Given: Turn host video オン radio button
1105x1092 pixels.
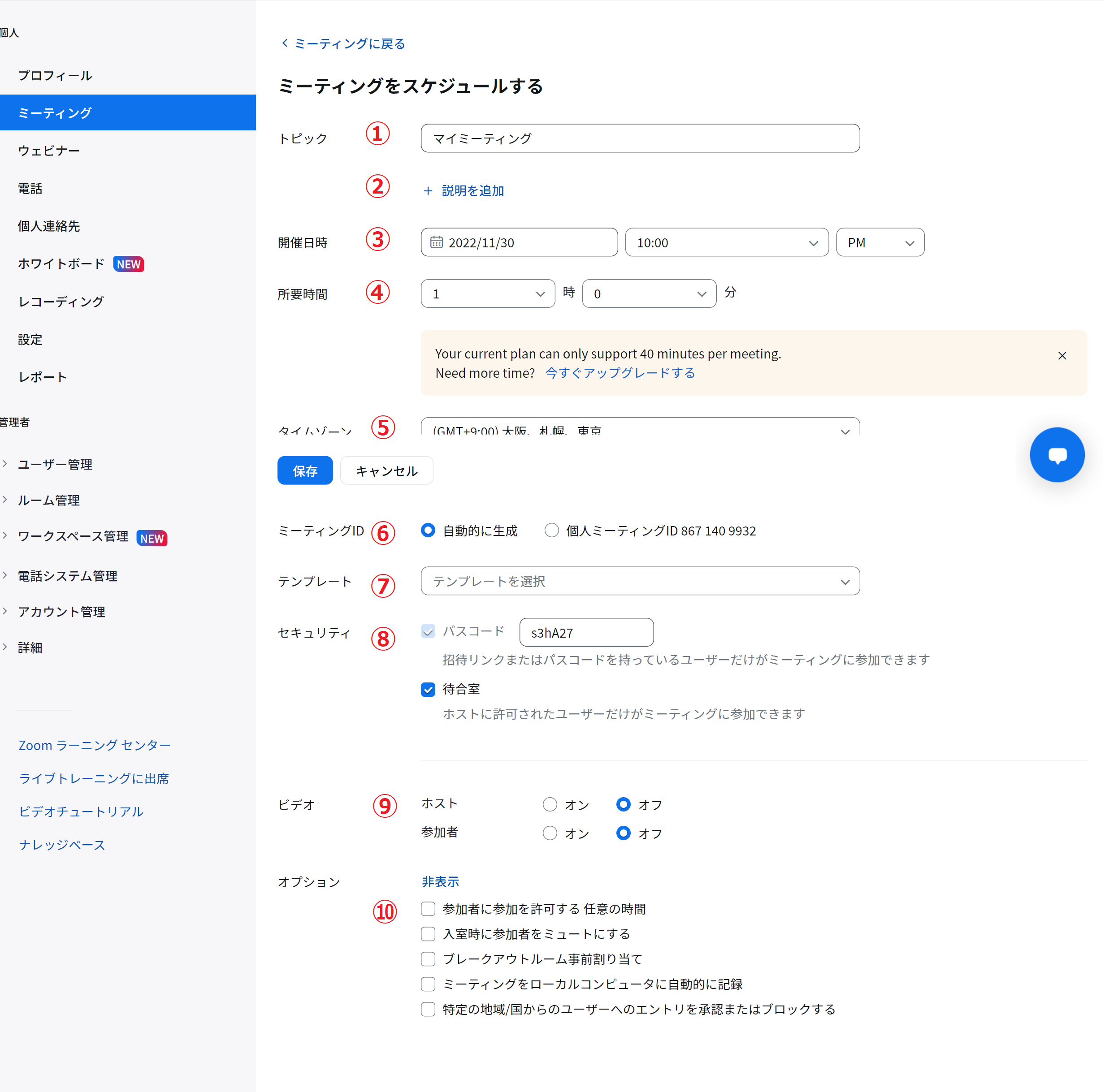Looking at the screenshot, I should coord(550,804).
